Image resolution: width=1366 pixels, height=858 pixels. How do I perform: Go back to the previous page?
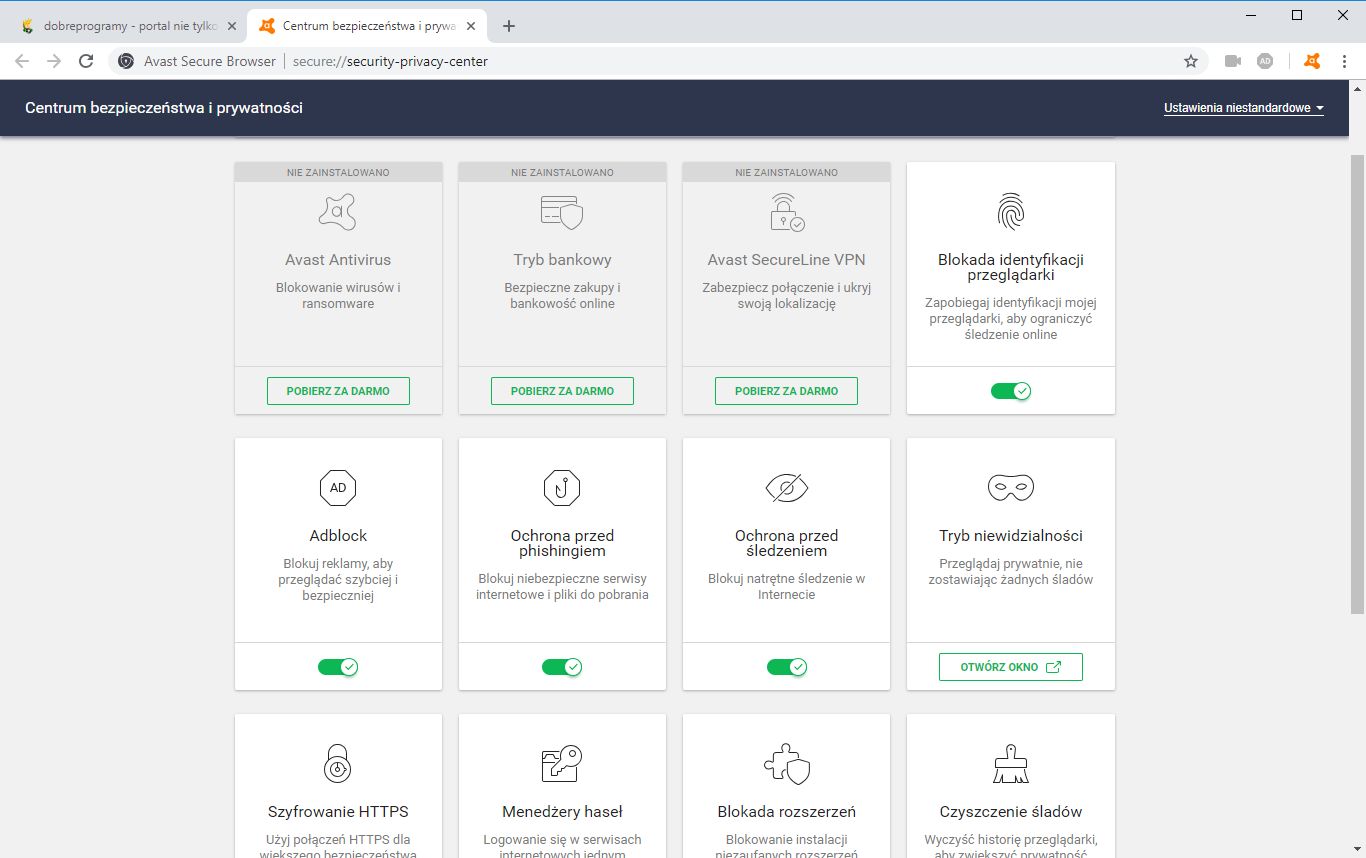pos(22,61)
